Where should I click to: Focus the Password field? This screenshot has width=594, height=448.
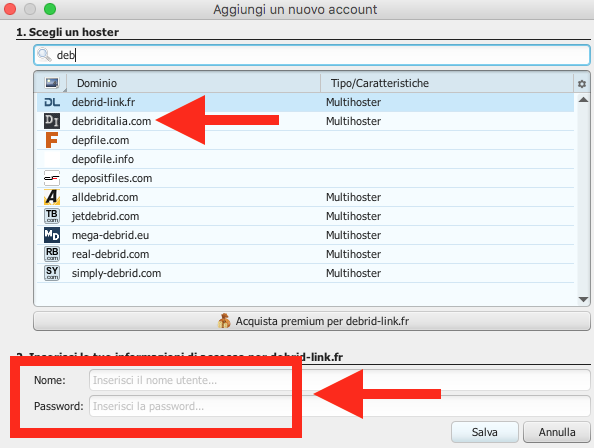click(340, 406)
